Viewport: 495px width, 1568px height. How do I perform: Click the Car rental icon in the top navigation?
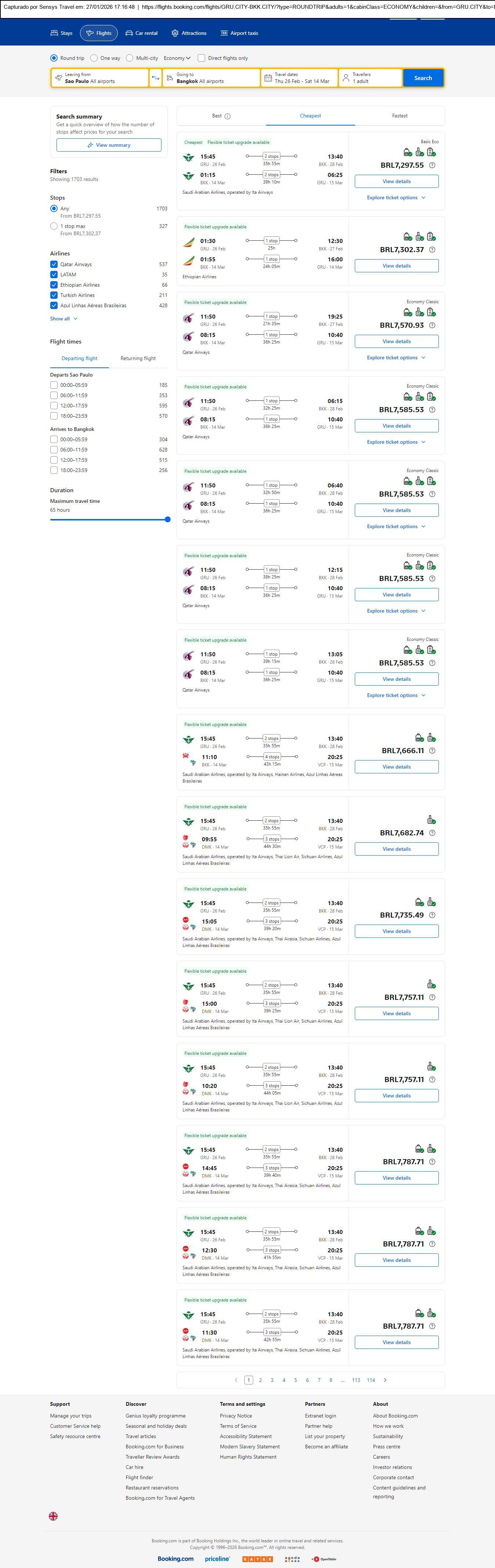[129, 33]
